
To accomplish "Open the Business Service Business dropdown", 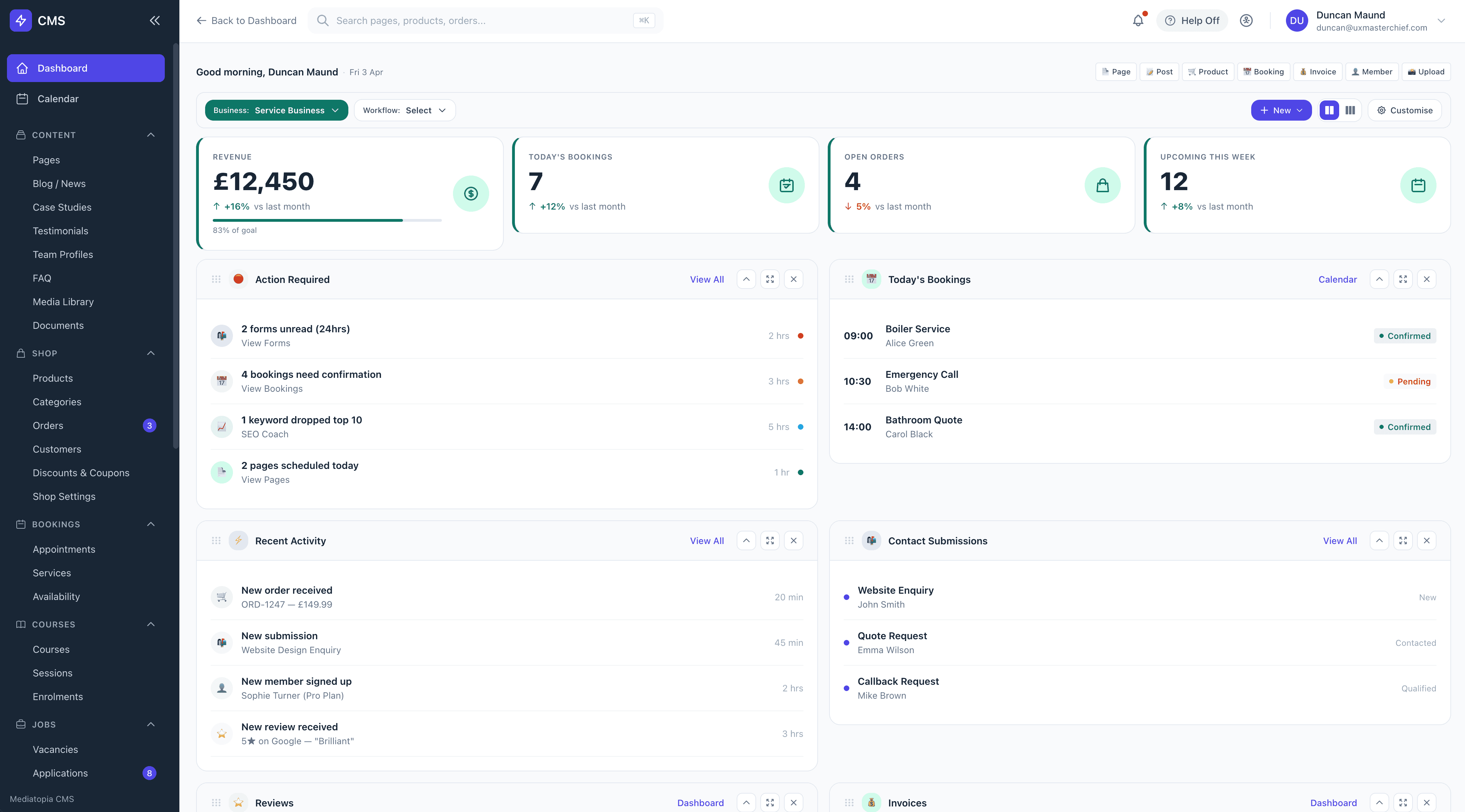I will pos(276,110).
